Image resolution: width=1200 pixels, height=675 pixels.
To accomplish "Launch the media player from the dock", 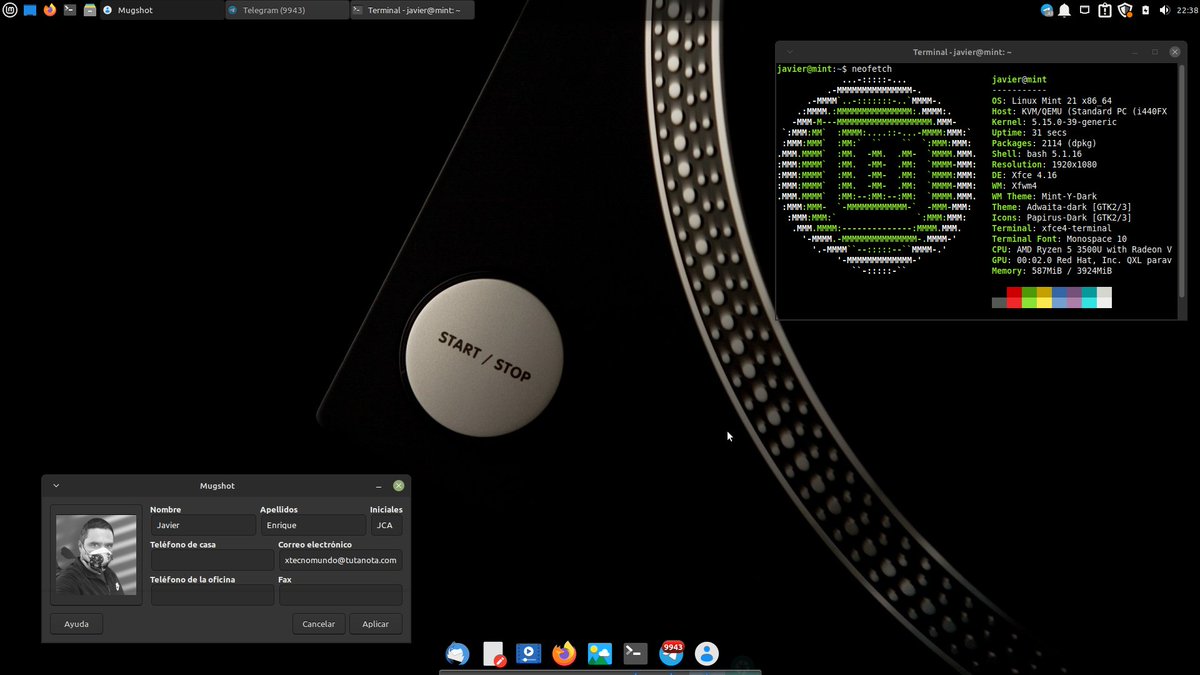I will (x=528, y=653).
